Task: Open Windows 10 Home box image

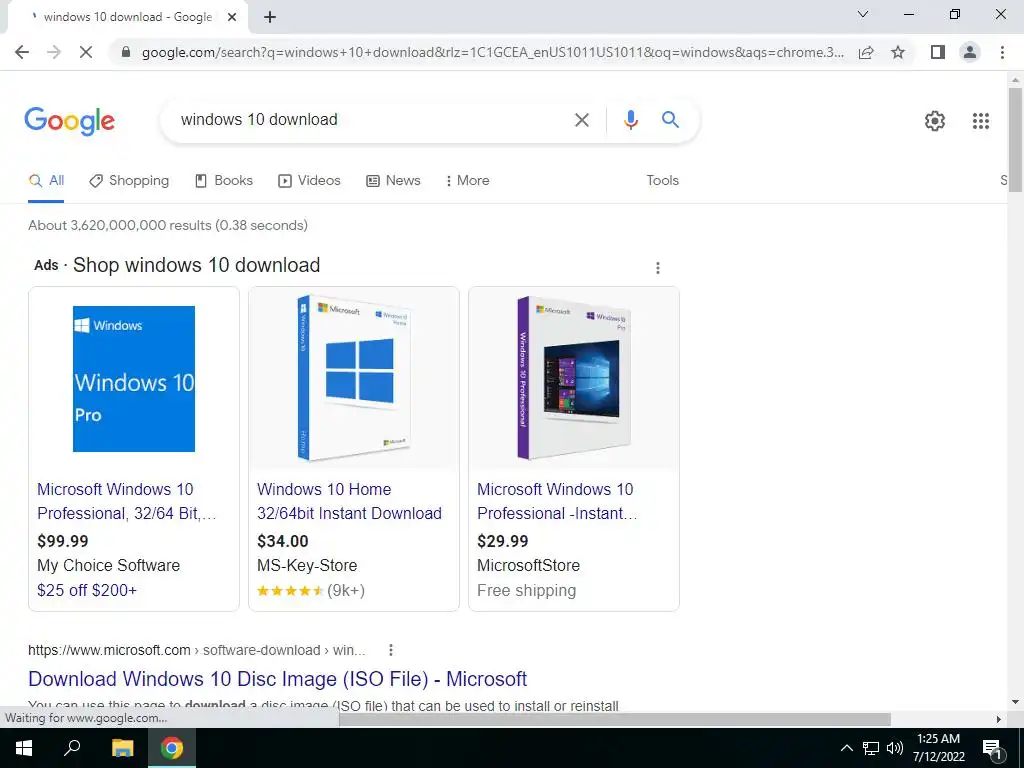Action: coord(354,379)
